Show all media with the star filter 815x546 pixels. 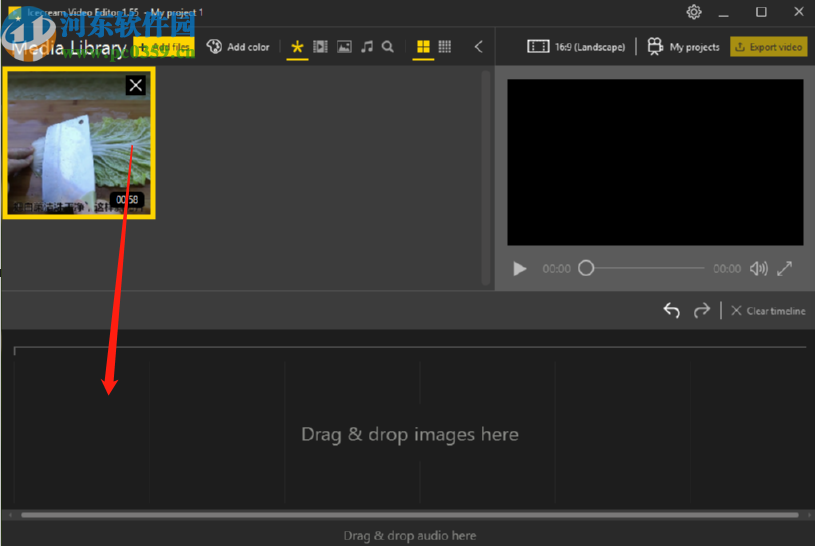point(297,47)
